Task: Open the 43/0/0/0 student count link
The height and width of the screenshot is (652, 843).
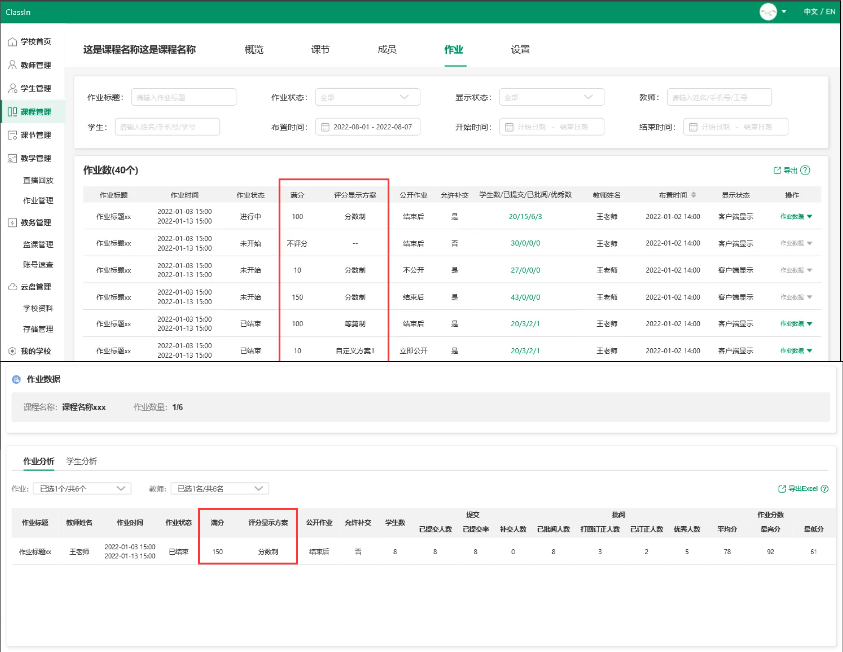Action: 525,297
